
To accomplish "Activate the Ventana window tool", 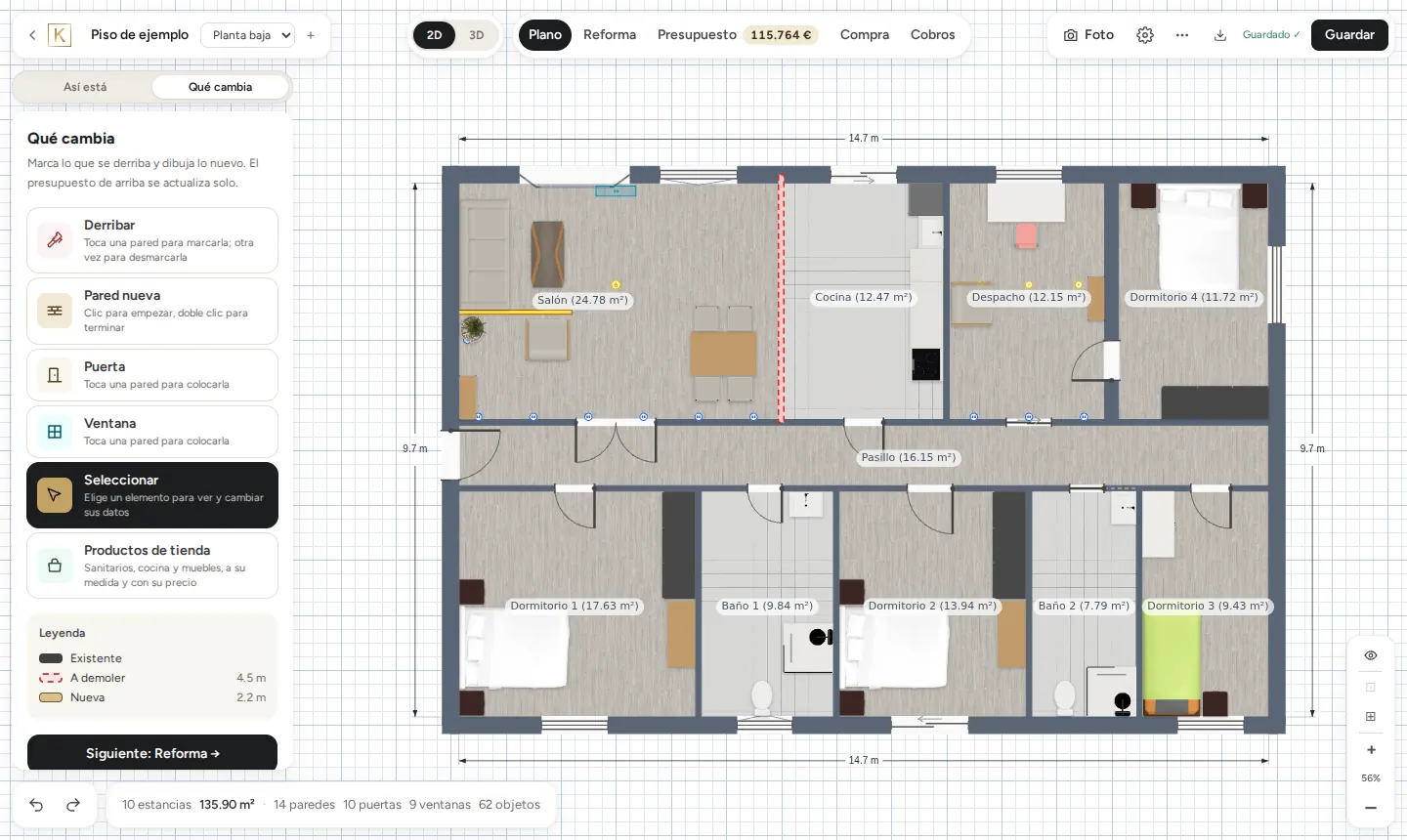I will point(152,432).
